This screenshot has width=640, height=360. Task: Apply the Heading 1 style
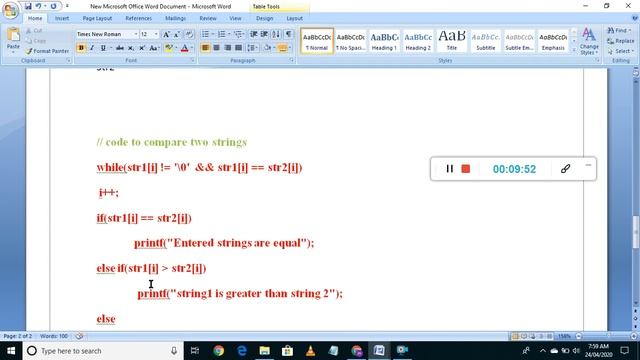coord(384,41)
